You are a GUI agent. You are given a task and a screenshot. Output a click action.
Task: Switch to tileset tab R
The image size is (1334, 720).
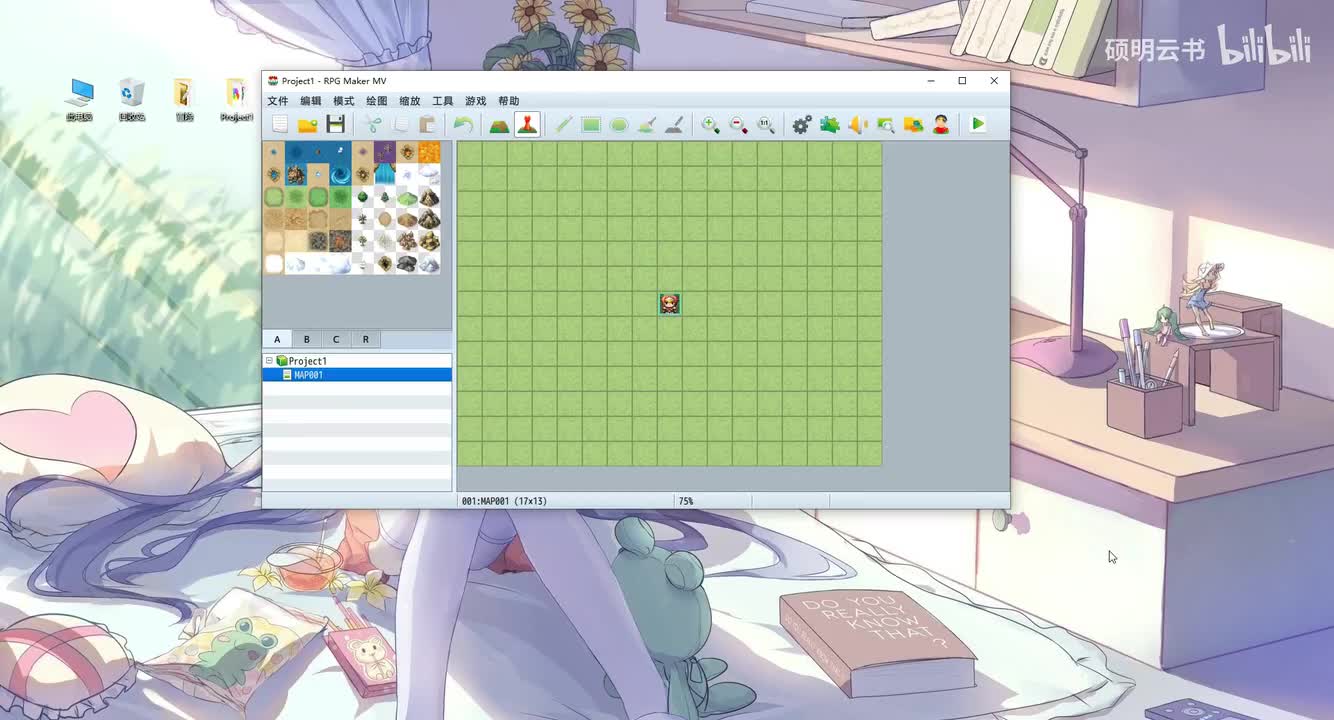365,340
